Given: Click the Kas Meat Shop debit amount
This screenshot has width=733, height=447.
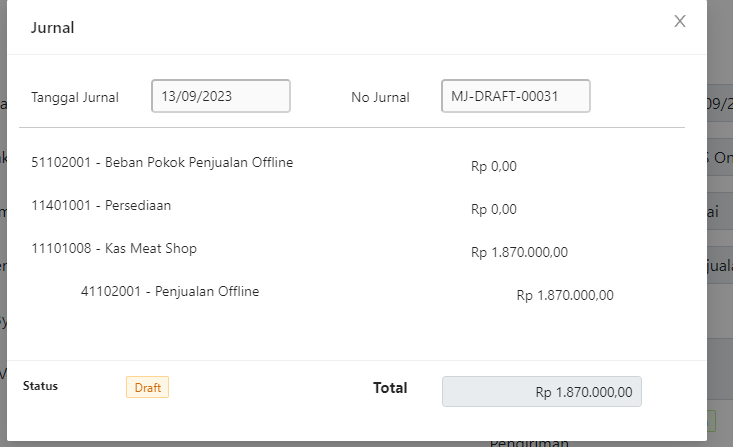Looking at the screenshot, I should click(x=519, y=253).
